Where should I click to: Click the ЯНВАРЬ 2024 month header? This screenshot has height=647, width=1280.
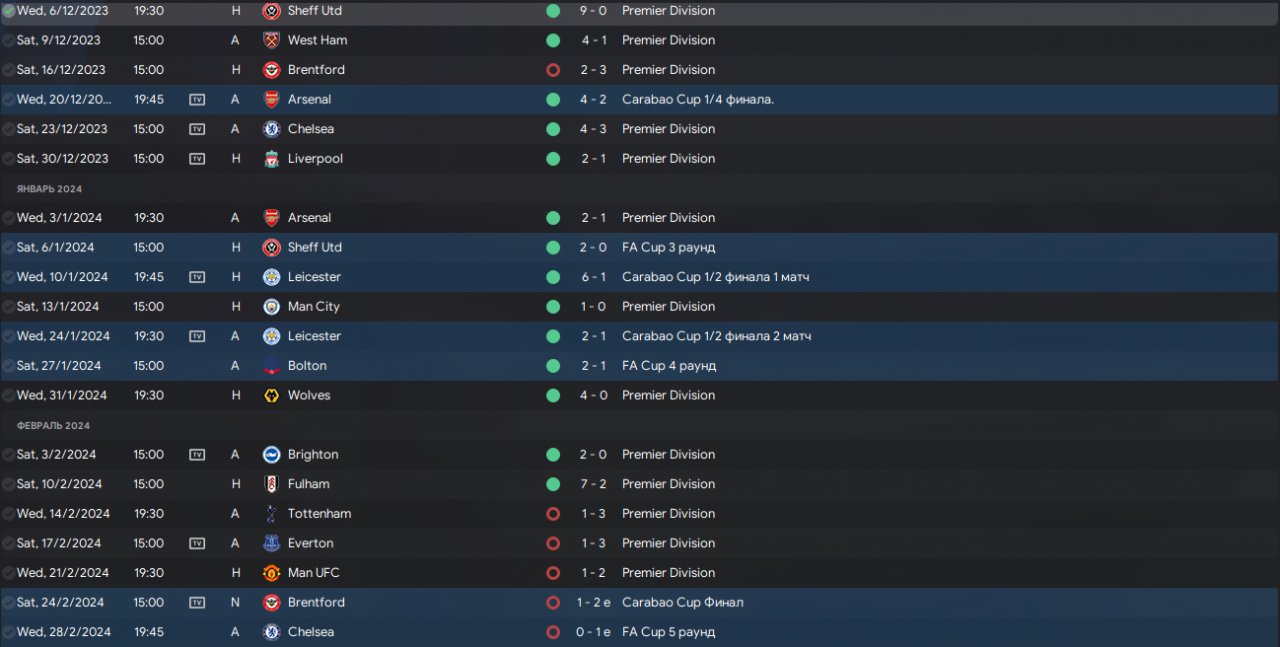click(x=49, y=188)
